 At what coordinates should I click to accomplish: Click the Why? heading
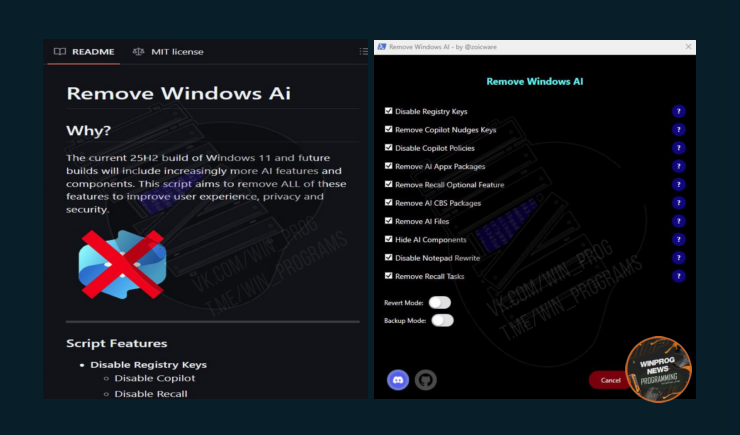tap(88, 130)
